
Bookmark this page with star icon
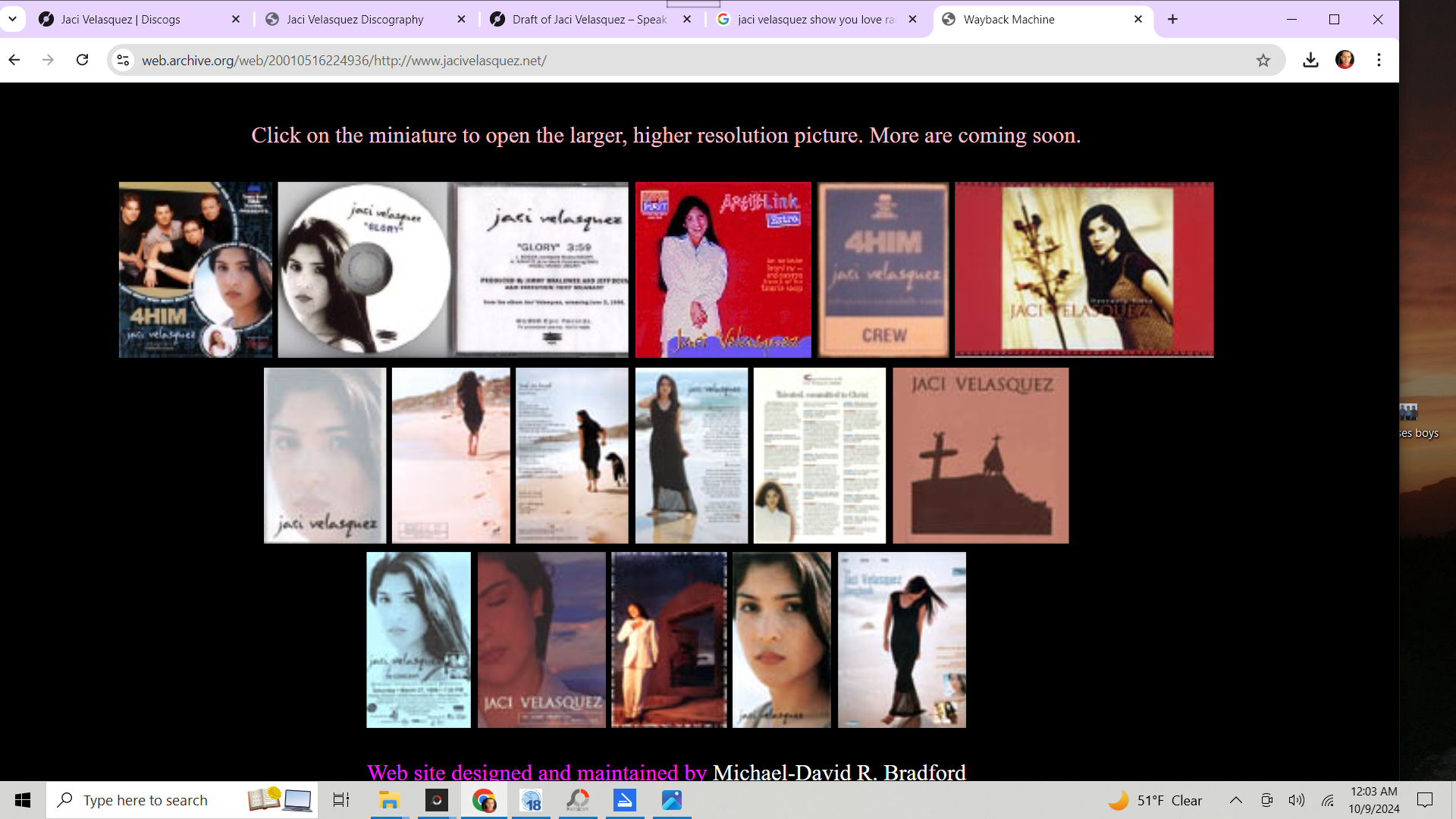tap(1263, 60)
